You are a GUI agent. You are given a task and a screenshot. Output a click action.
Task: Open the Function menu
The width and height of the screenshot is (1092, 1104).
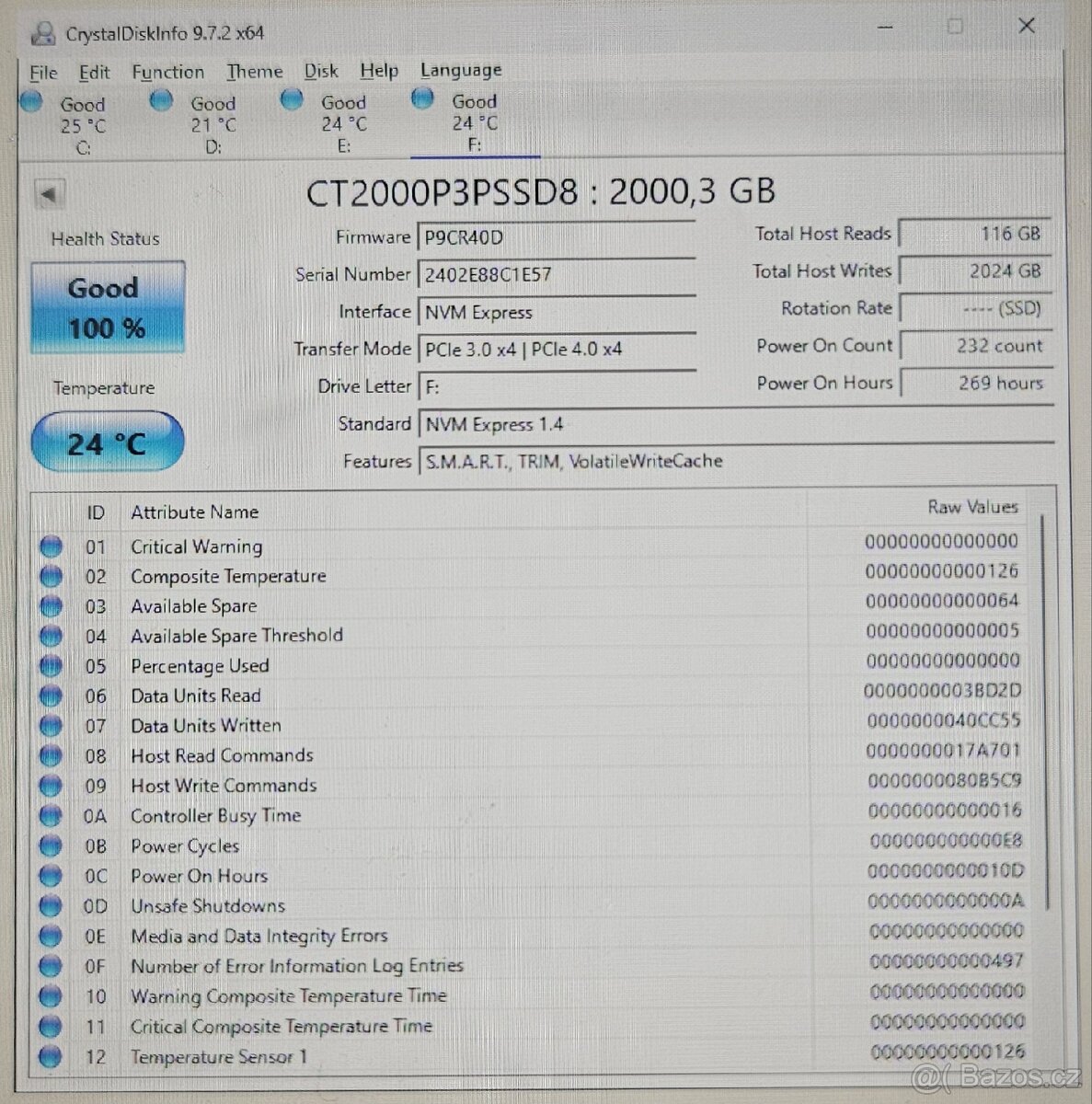[x=167, y=71]
